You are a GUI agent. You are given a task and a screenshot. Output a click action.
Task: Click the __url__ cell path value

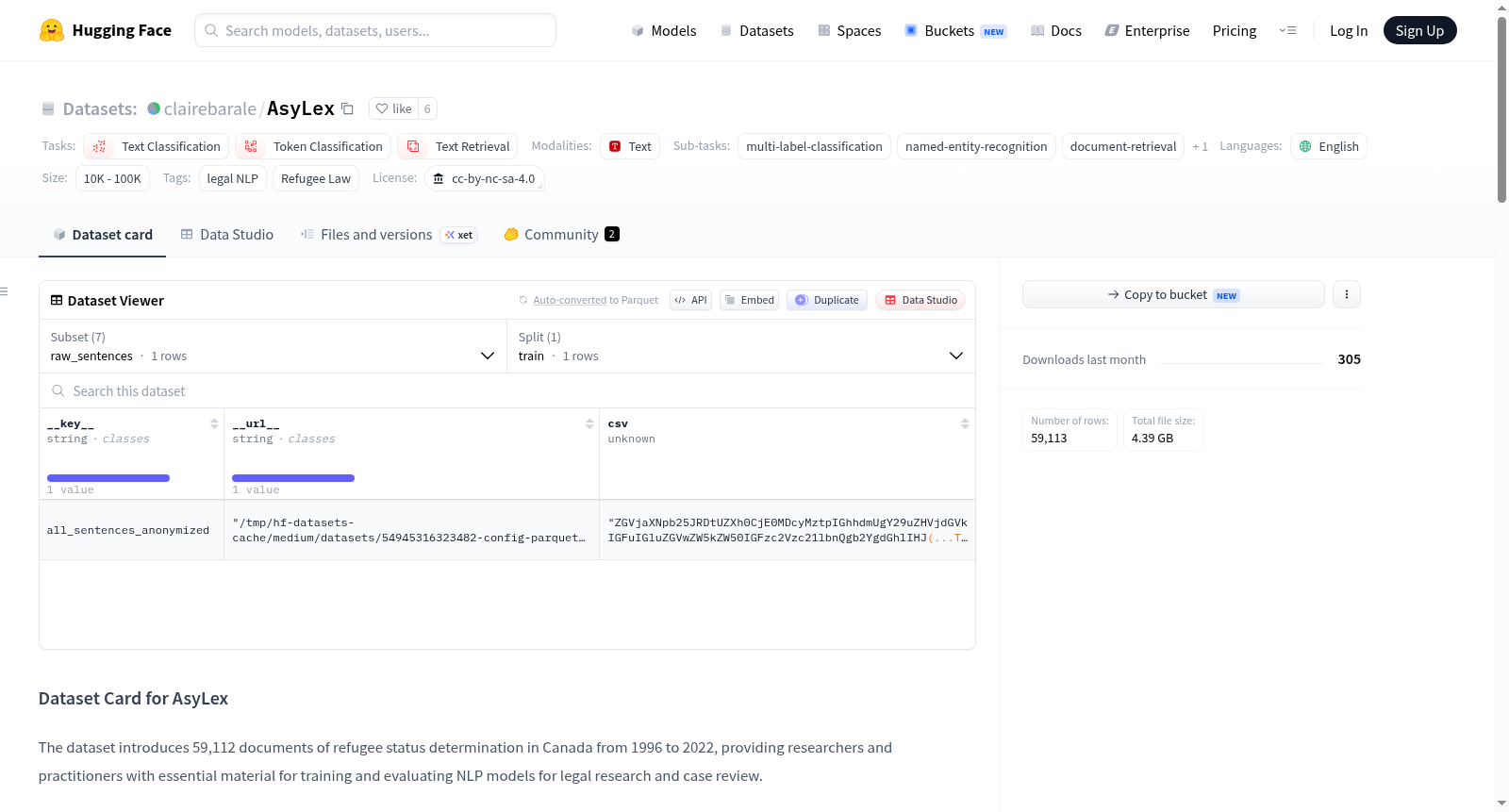409,530
